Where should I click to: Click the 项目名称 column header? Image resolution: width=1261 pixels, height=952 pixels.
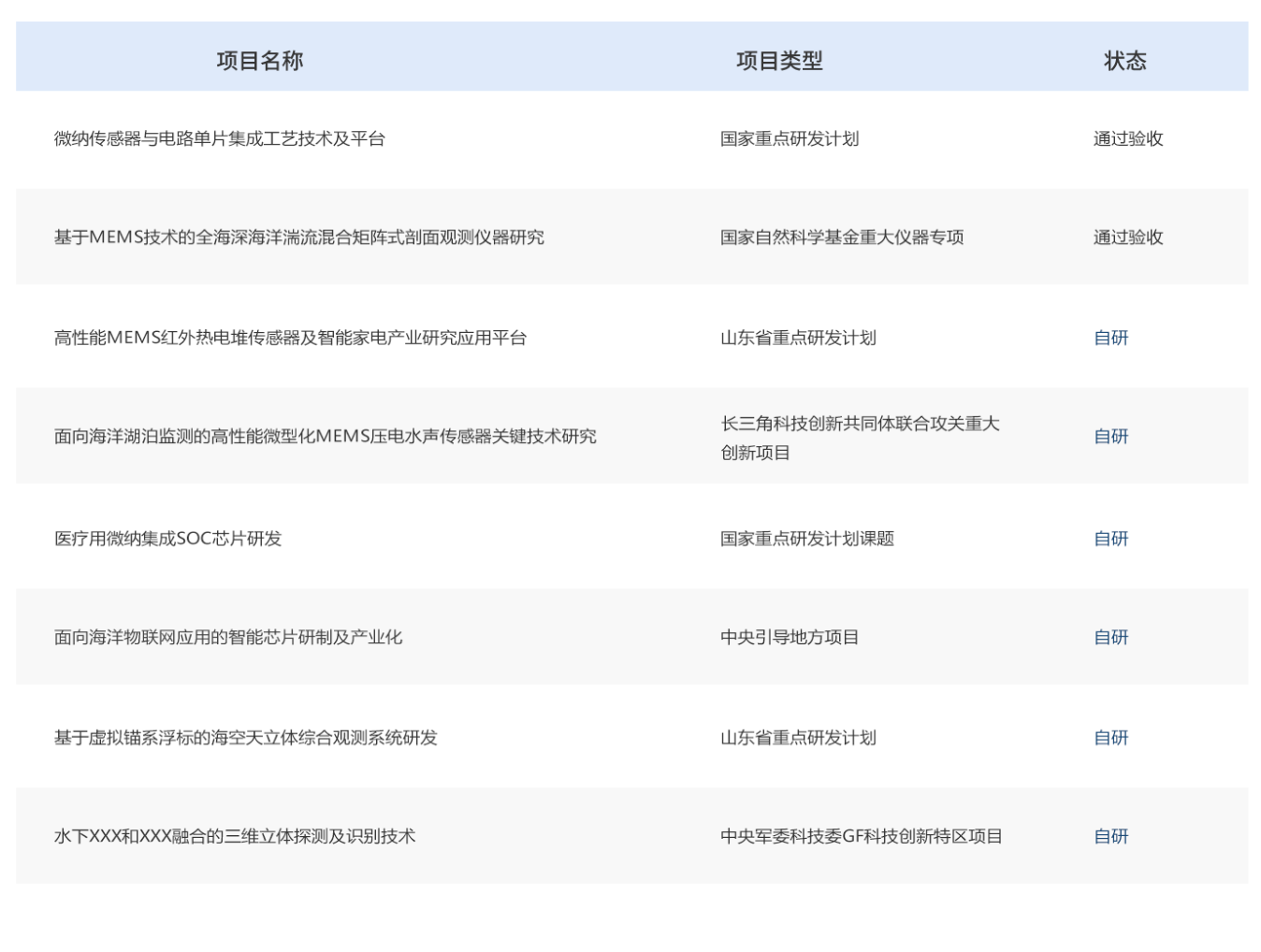[260, 61]
